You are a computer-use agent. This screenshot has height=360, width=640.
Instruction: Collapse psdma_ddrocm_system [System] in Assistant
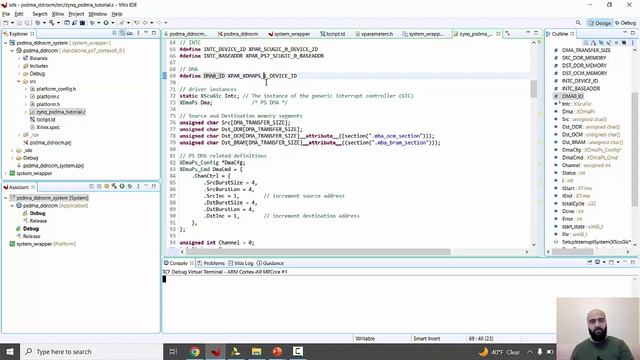click(x=6, y=198)
